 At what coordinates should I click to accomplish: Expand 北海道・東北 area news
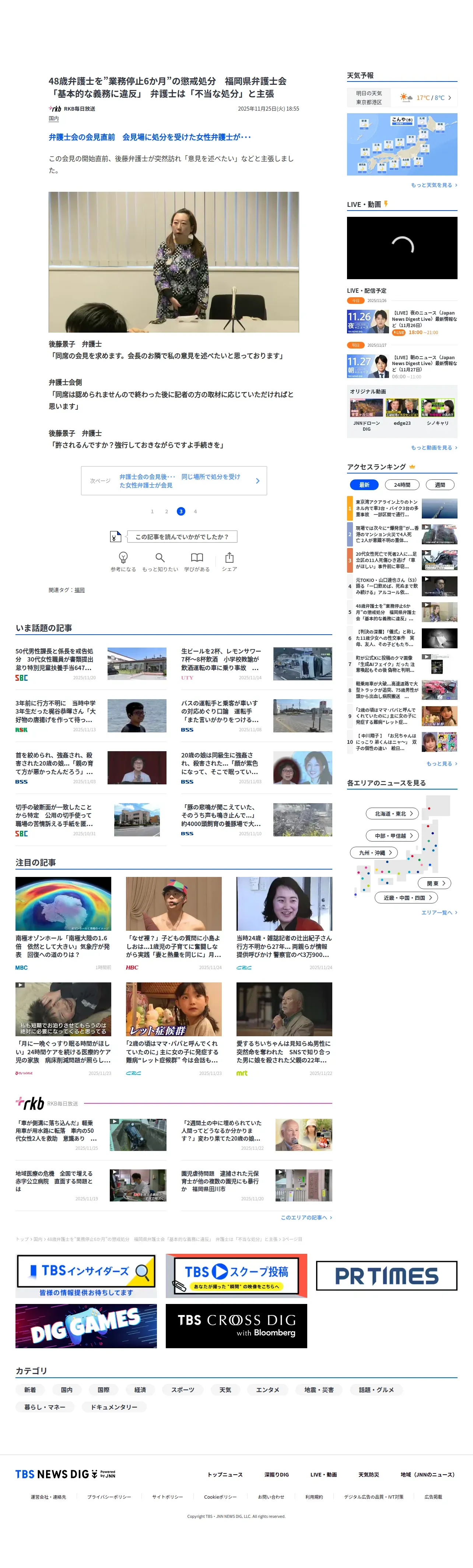click(x=392, y=813)
